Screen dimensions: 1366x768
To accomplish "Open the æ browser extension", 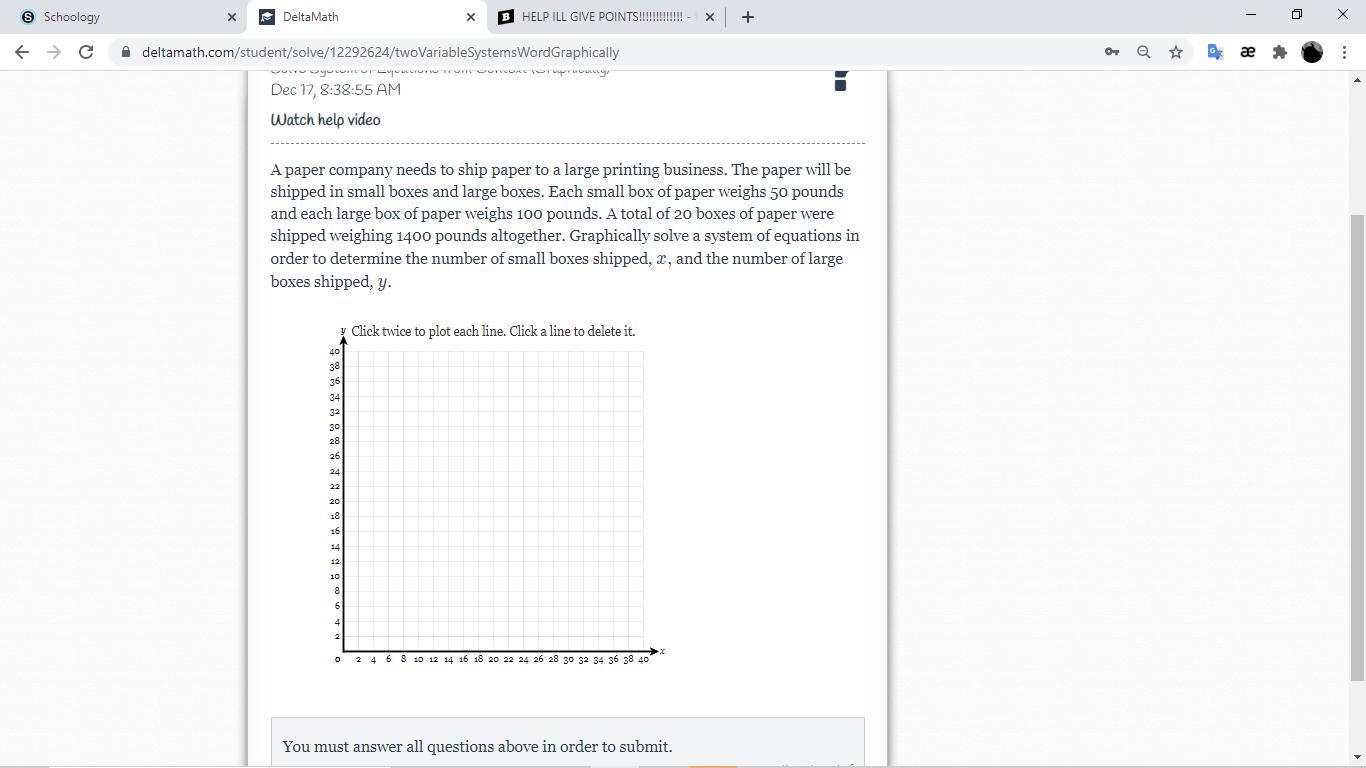I will point(1248,52).
